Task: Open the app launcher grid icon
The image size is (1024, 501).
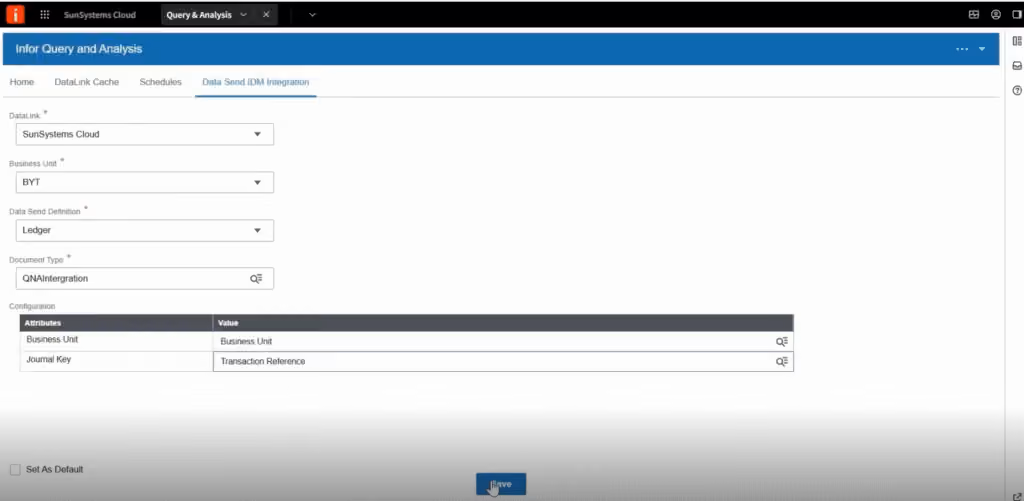Action: pos(45,15)
